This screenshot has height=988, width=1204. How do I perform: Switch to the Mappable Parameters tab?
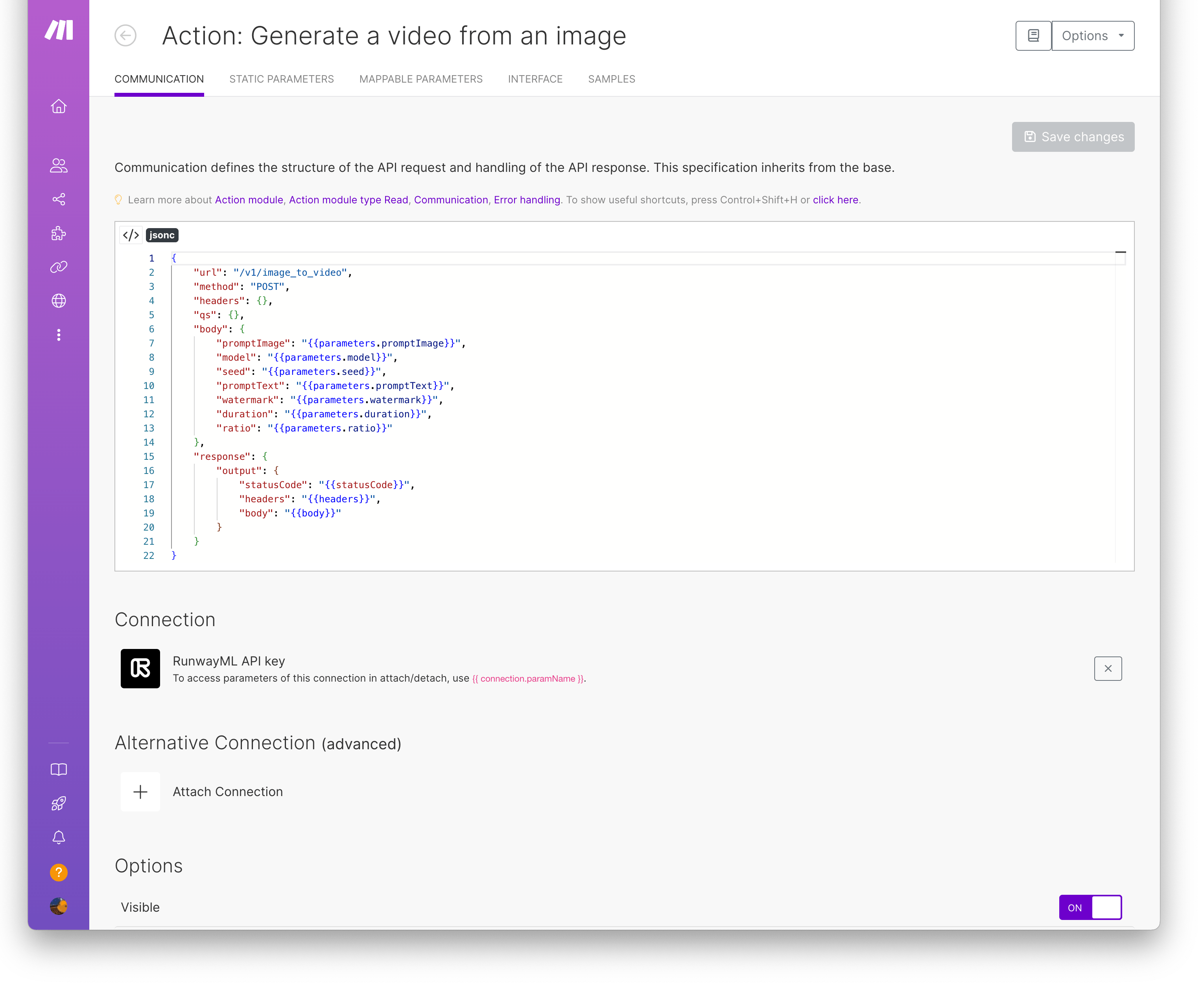coord(420,79)
